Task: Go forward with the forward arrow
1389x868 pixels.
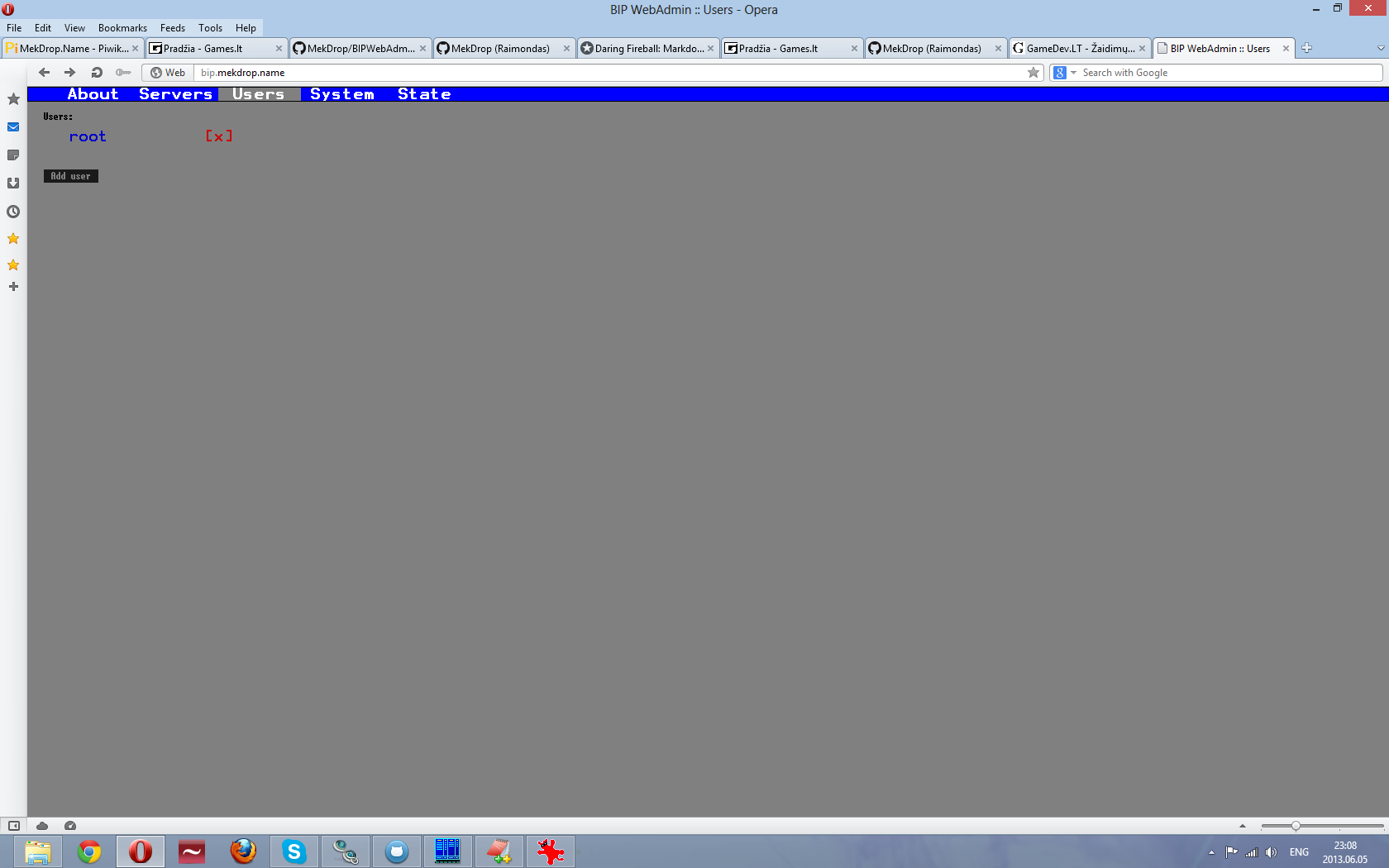Action: click(x=70, y=73)
